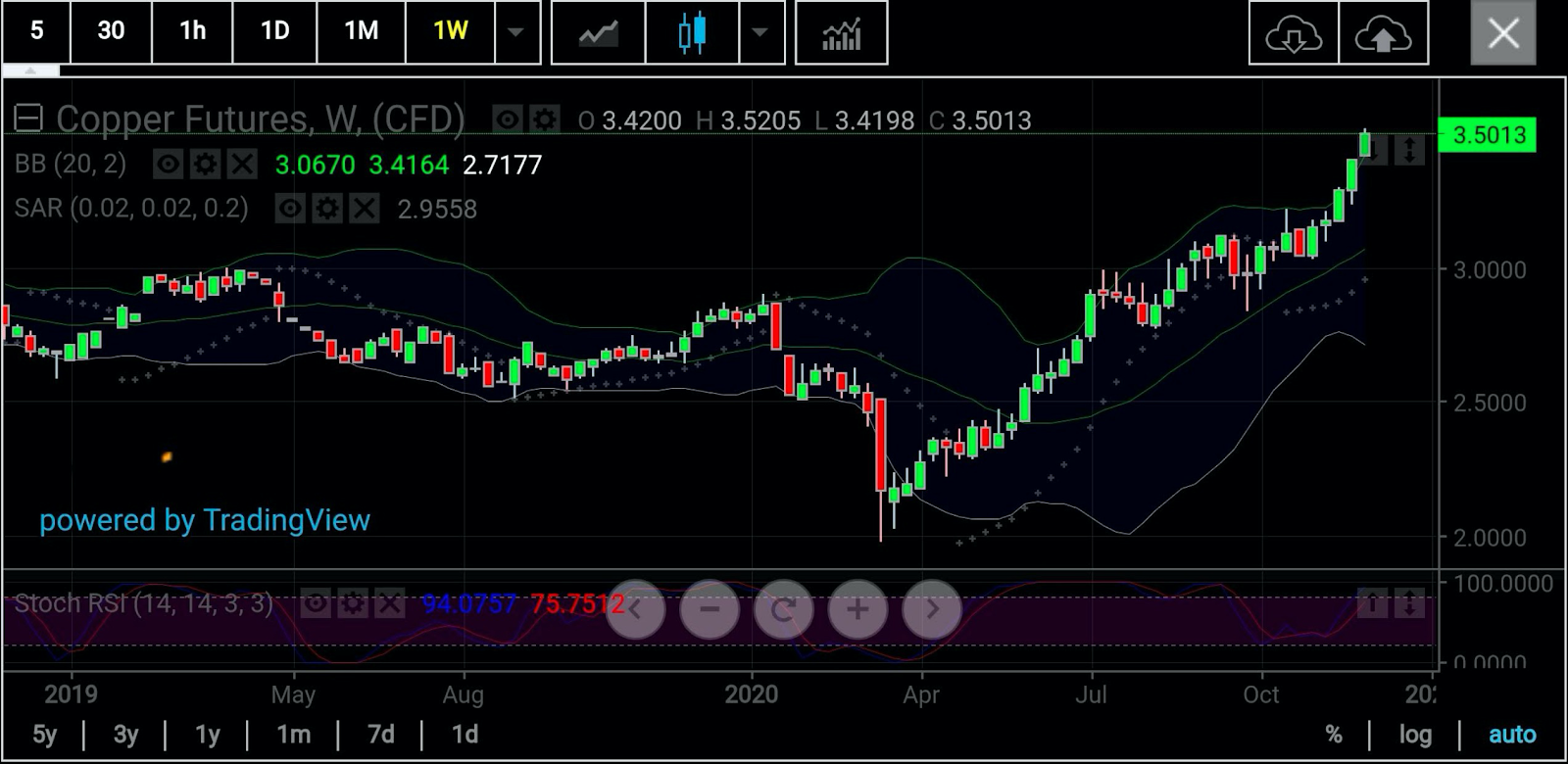Toggle auto scale mode
The width and height of the screenshot is (1568, 764).
[x=1512, y=734]
